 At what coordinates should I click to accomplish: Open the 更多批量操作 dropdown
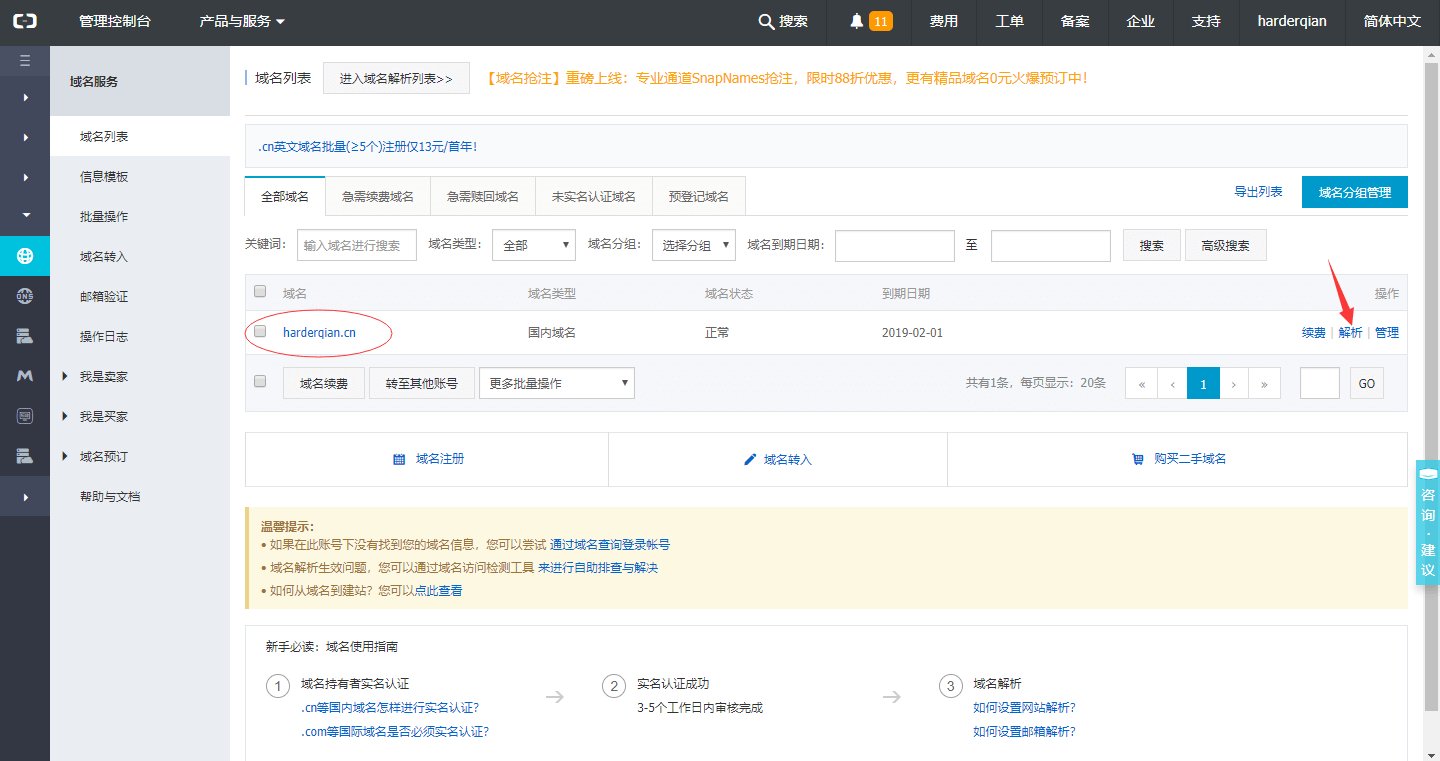click(557, 383)
